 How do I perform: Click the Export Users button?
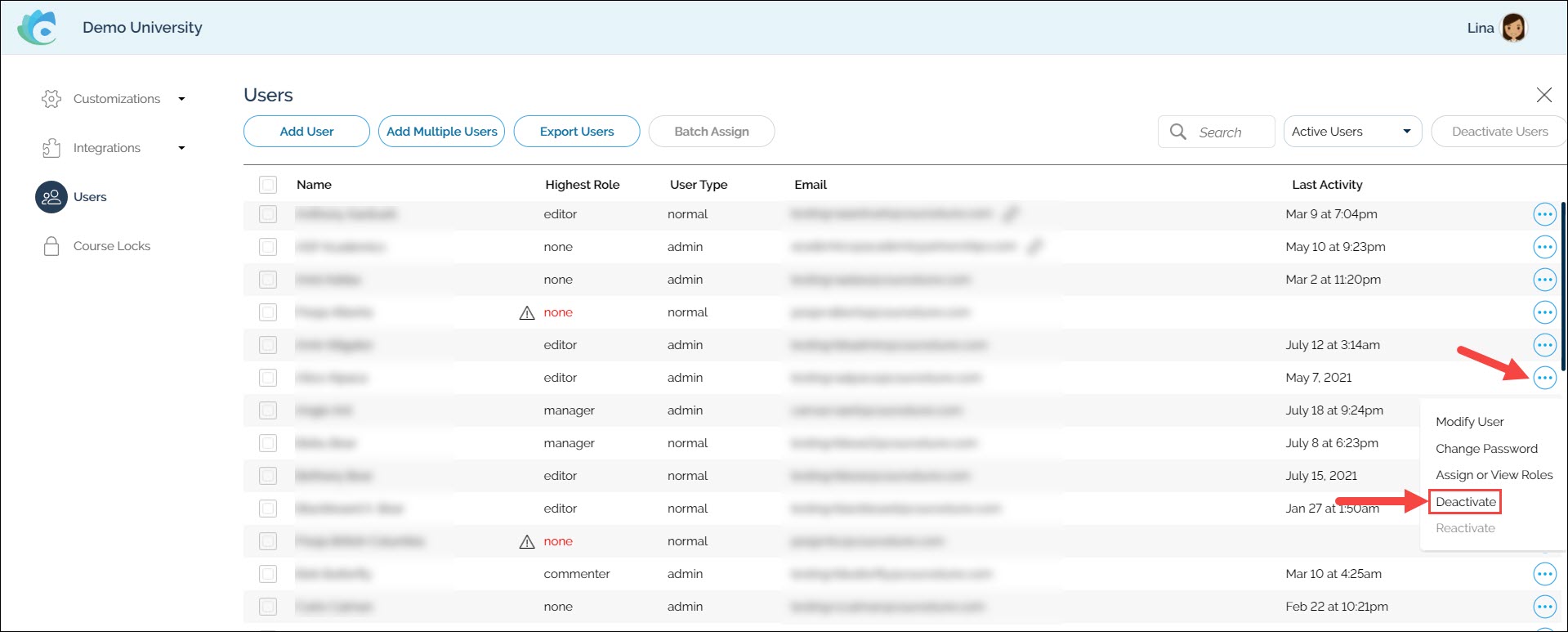pos(576,132)
